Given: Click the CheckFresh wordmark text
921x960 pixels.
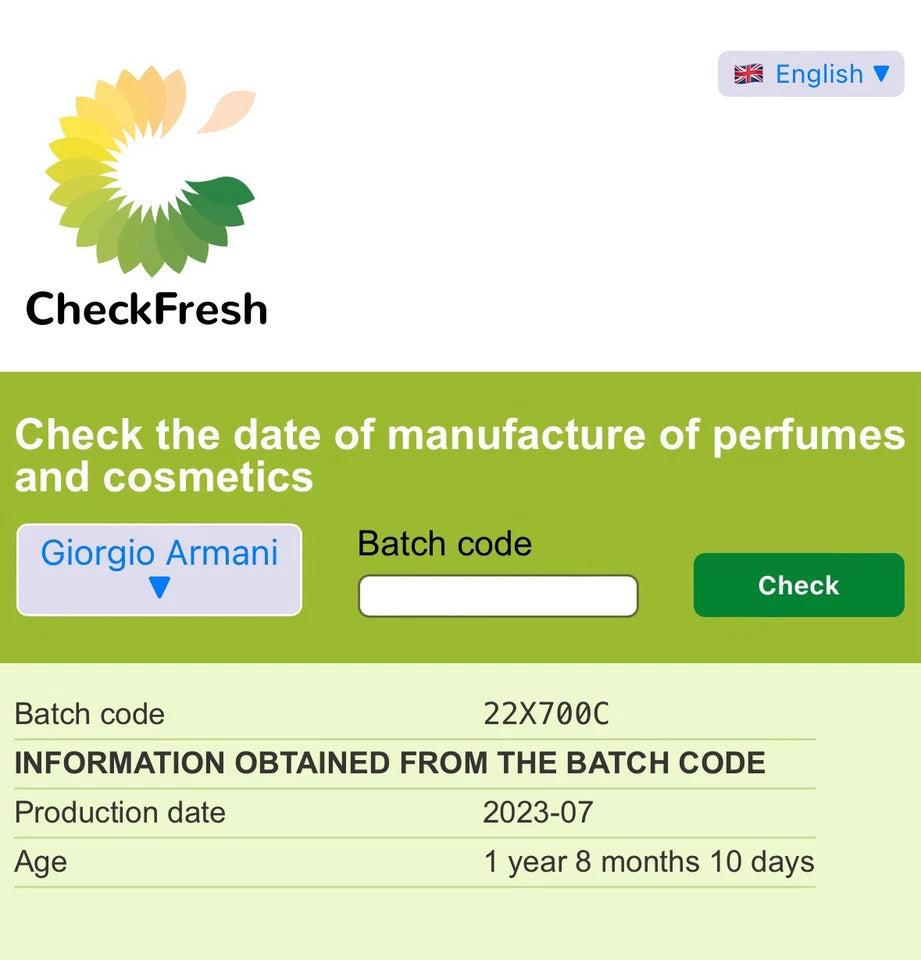Looking at the screenshot, I should (x=146, y=309).
